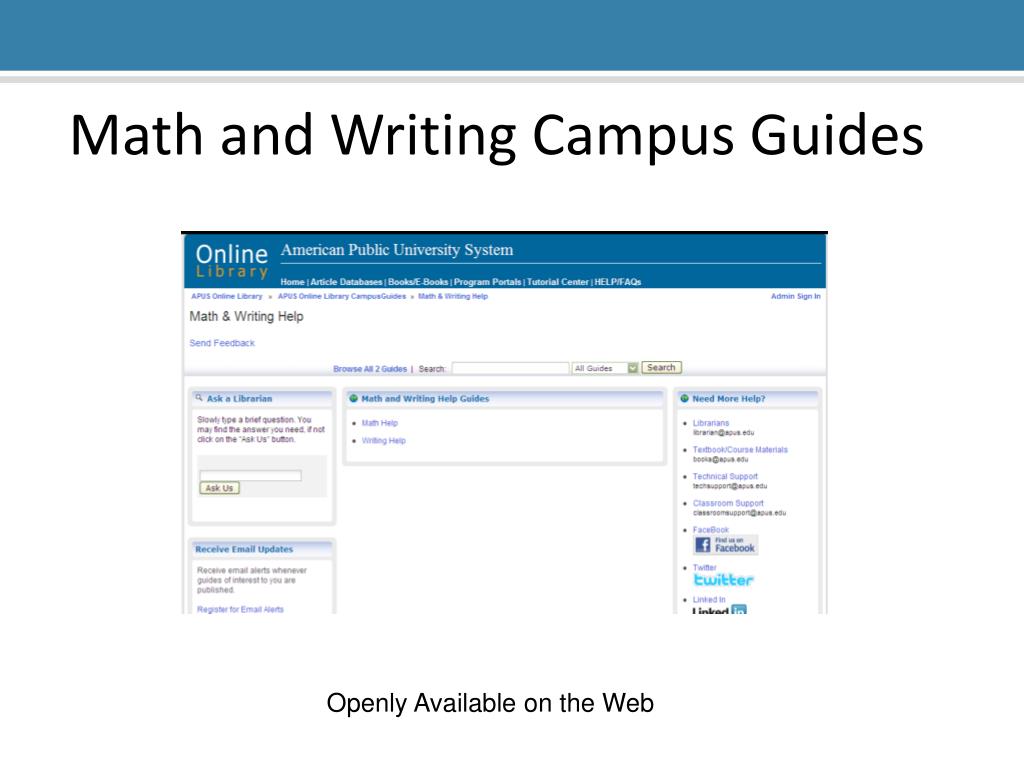This screenshot has height=768, width=1024.
Task: Click the Send Feedback link
Action: click(x=222, y=343)
